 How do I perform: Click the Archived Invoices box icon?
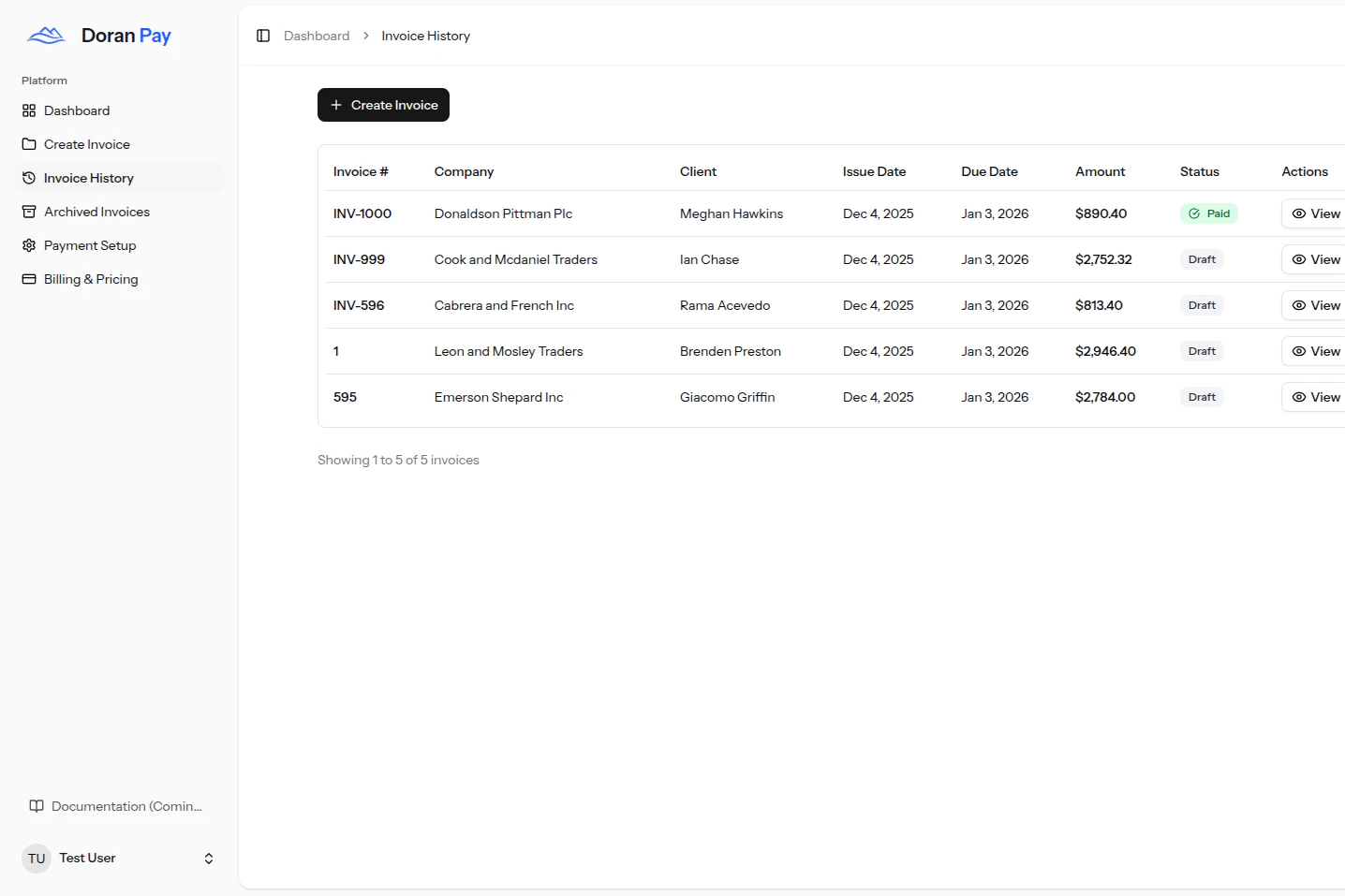pyautogui.click(x=29, y=212)
